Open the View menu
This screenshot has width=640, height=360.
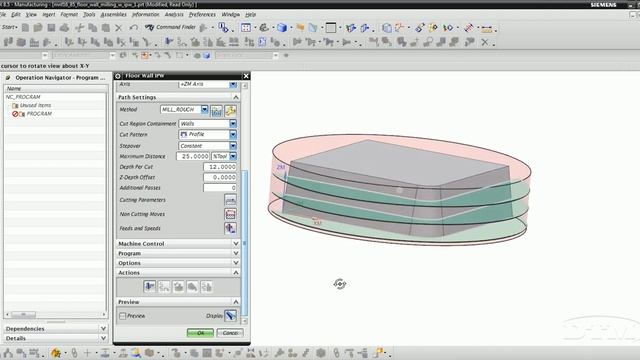(x=31, y=14)
